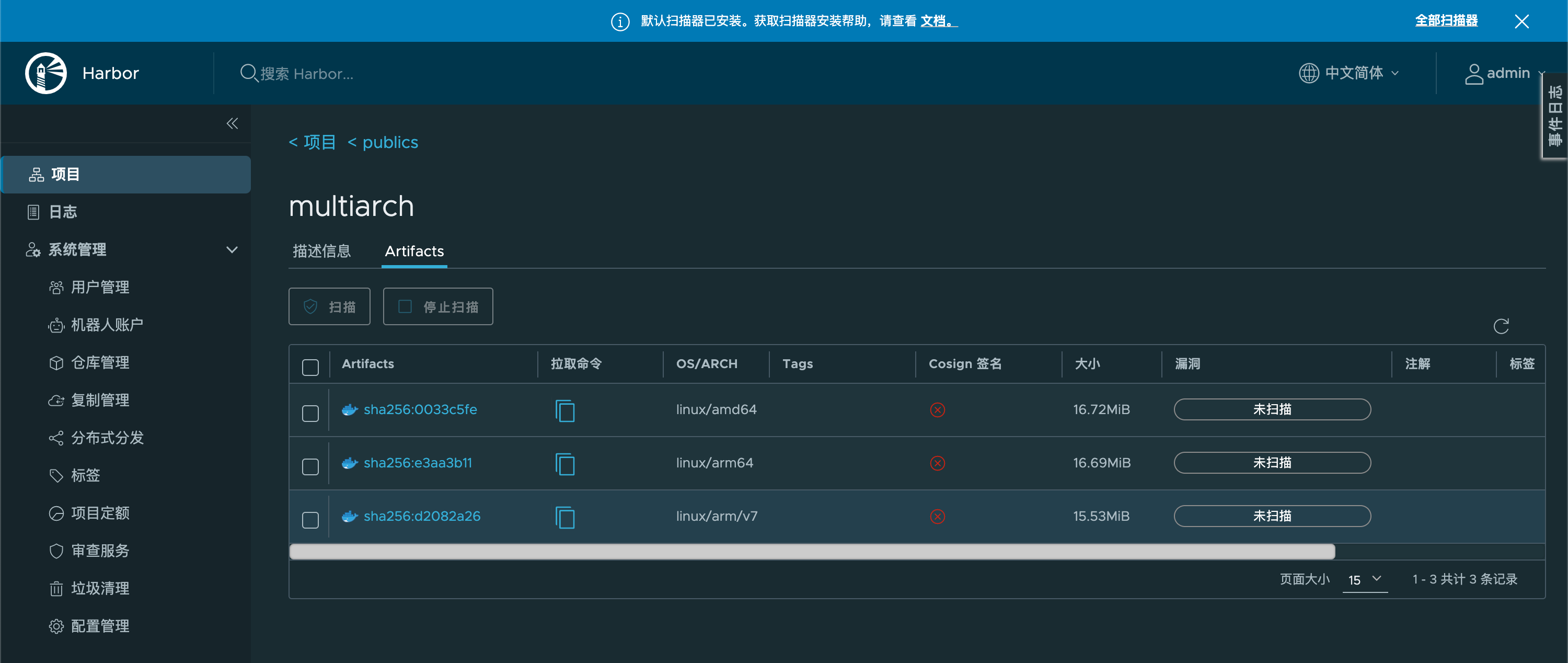The height and width of the screenshot is (663, 1568).
Task: Open the 中文简体 language dropdown
Action: 1349,73
